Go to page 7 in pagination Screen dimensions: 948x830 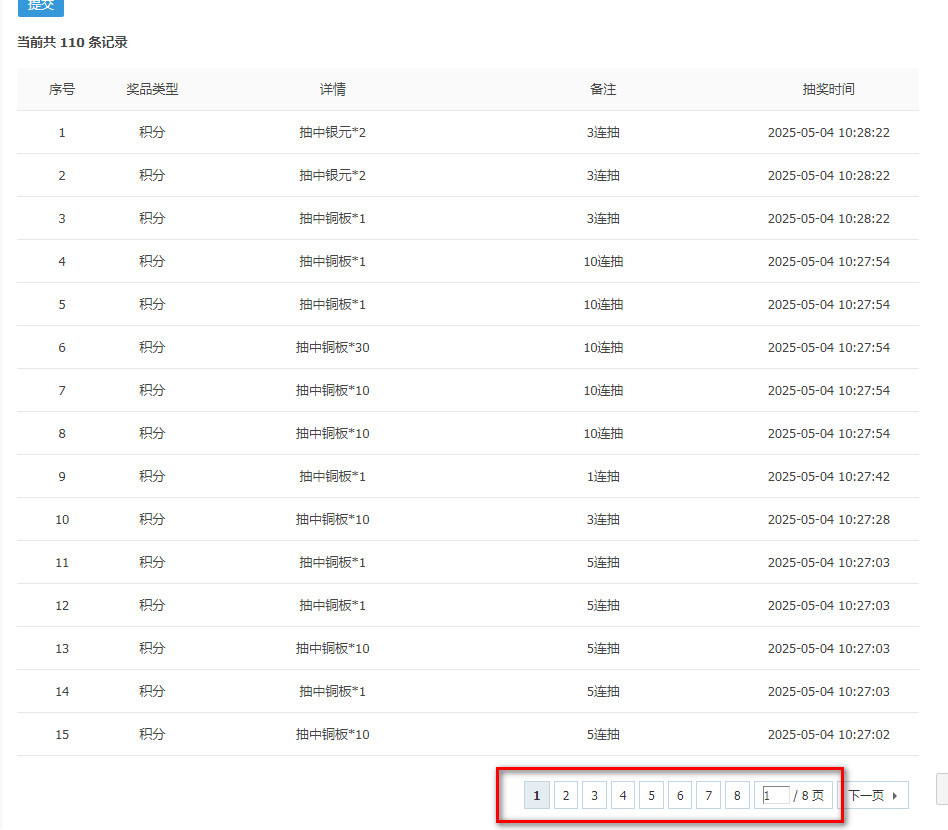(x=709, y=795)
